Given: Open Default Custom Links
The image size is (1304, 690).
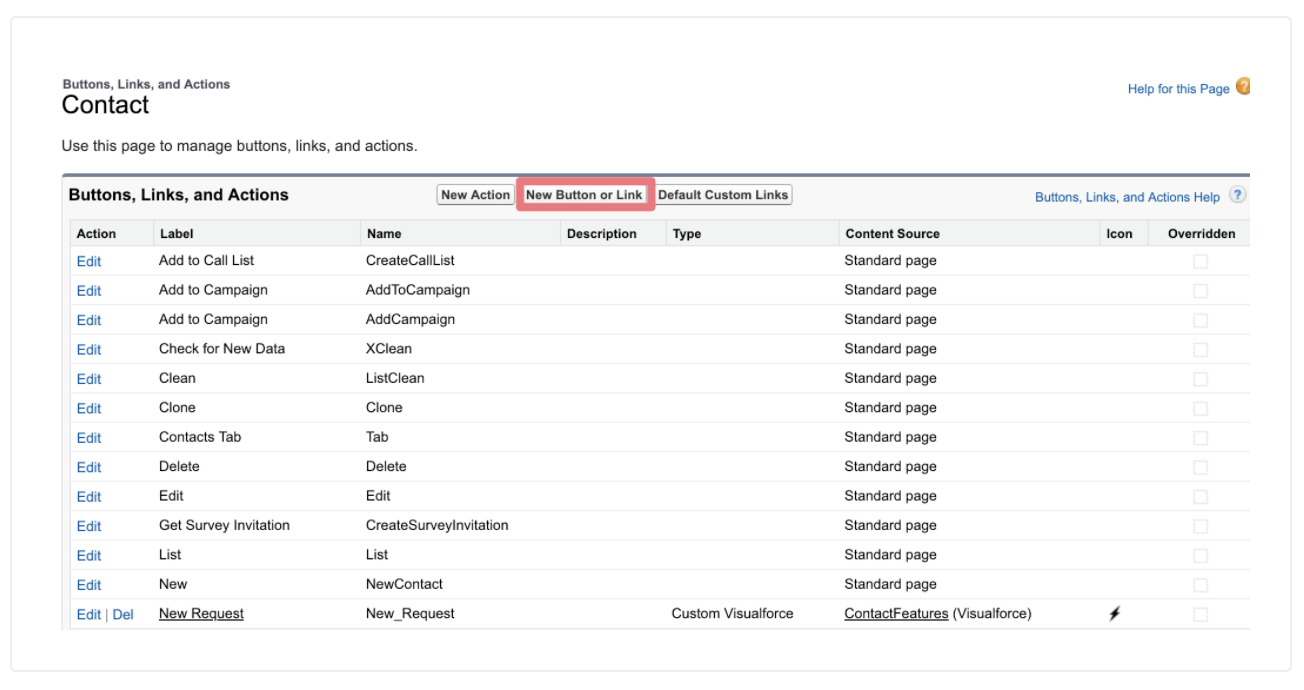Looking at the screenshot, I should [x=723, y=195].
